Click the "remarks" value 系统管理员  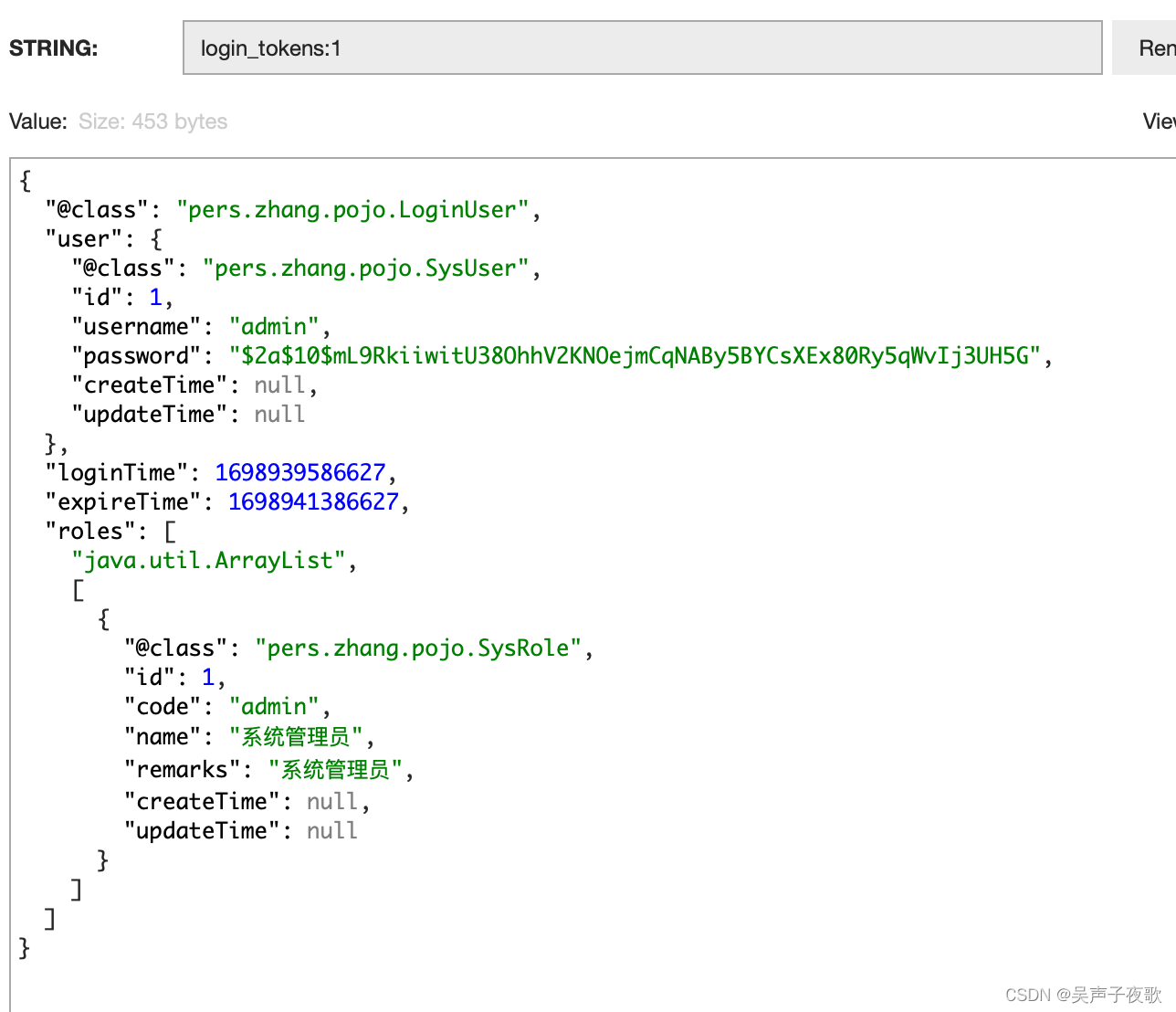(x=335, y=770)
